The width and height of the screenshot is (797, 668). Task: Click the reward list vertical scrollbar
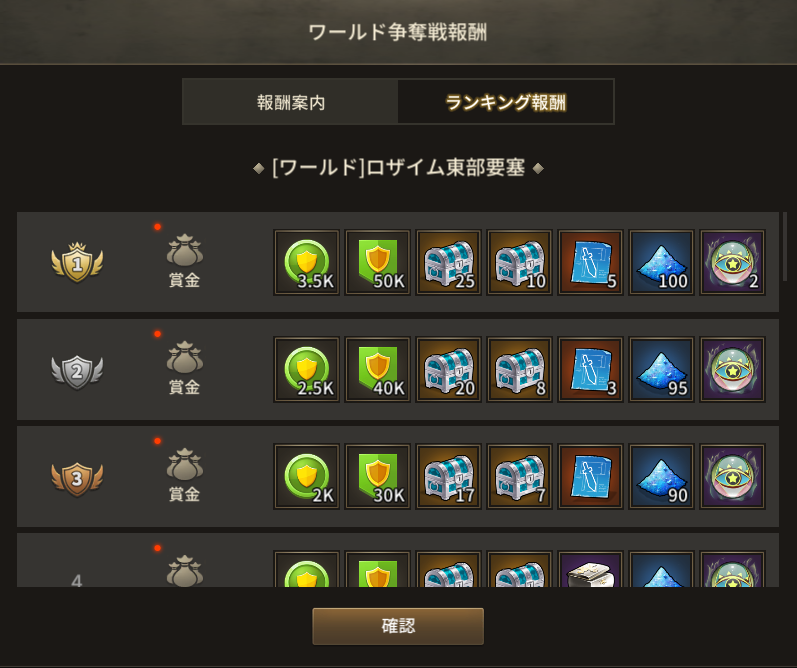click(x=785, y=247)
